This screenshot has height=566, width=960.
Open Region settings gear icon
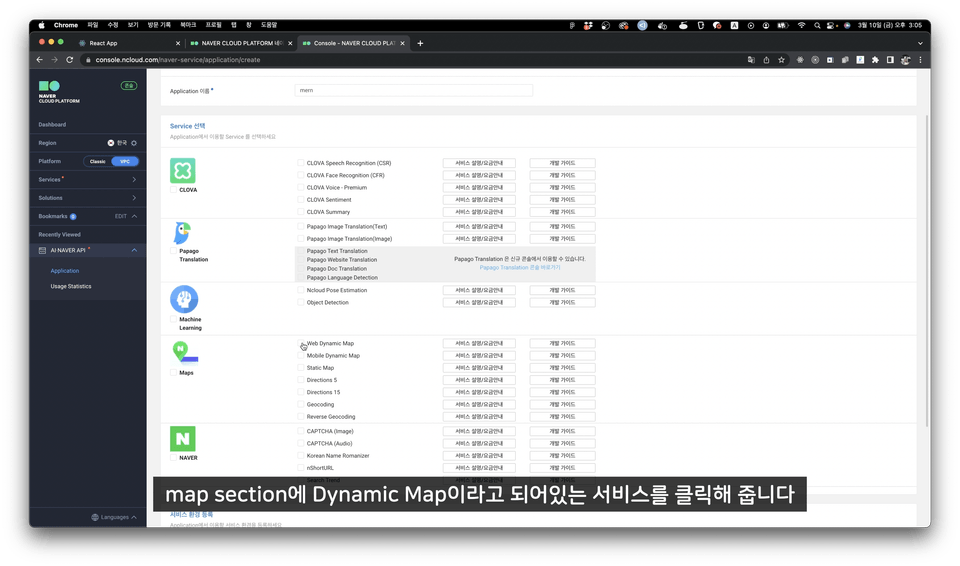(x=134, y=143)
